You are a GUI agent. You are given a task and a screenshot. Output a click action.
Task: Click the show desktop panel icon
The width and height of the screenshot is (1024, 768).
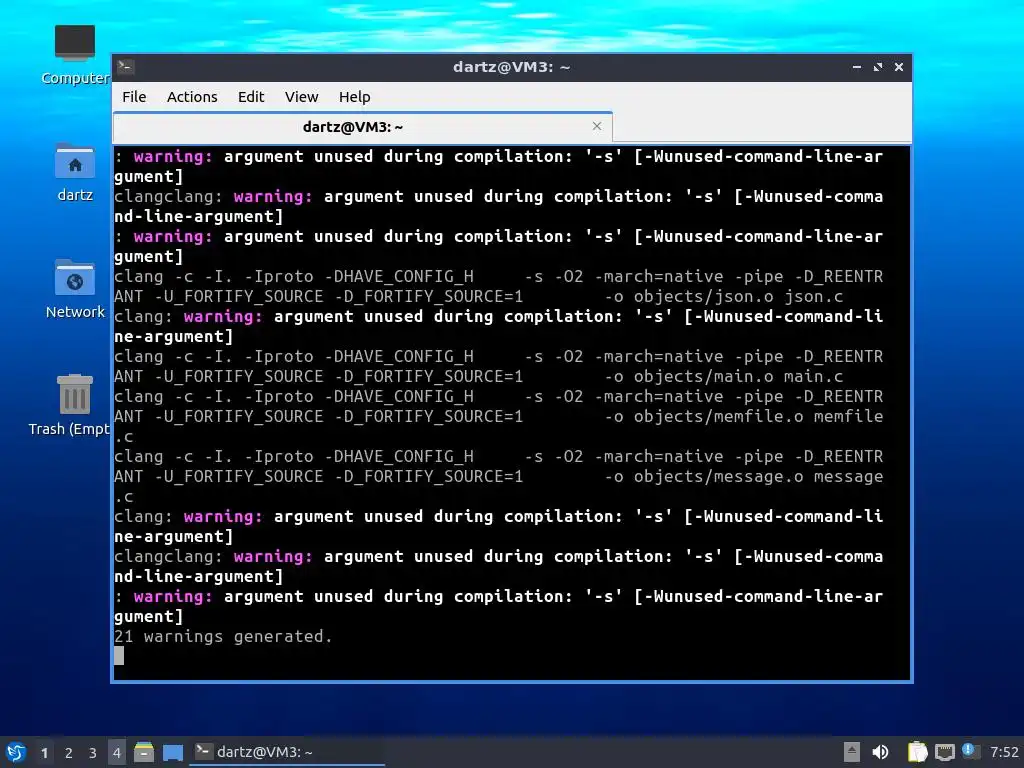tap(172, 752)
